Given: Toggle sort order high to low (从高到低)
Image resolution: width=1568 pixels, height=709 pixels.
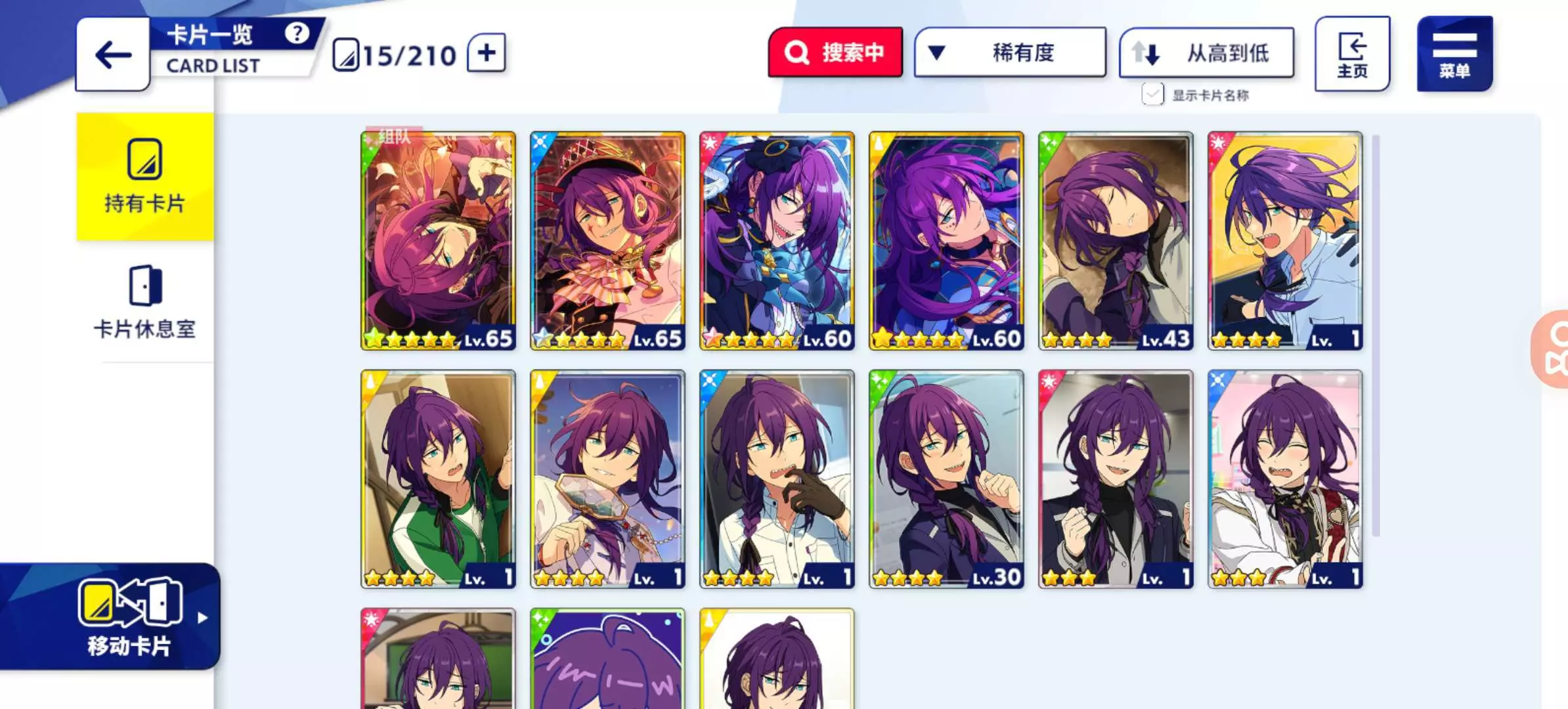Looking at the screenshot, I should coord(1207,53).
